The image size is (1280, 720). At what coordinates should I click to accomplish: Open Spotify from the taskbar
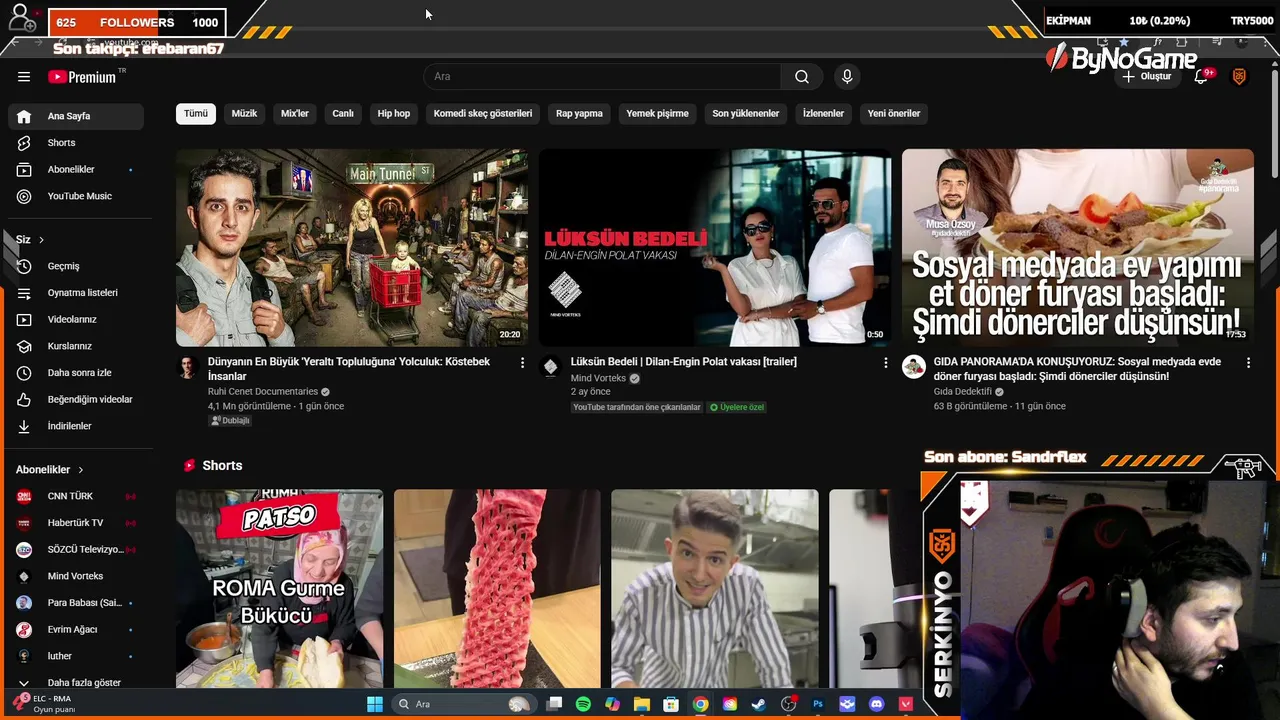pyautogui.click(x=583, y=704)
